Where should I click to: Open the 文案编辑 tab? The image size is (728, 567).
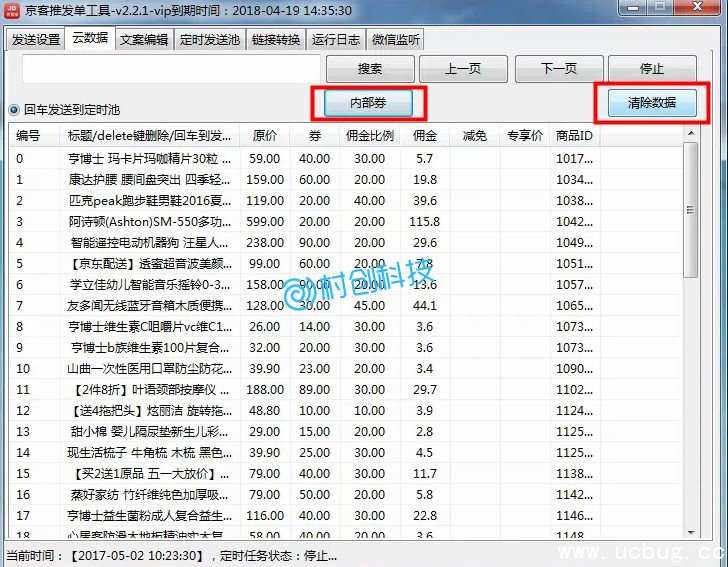[144, 39]
